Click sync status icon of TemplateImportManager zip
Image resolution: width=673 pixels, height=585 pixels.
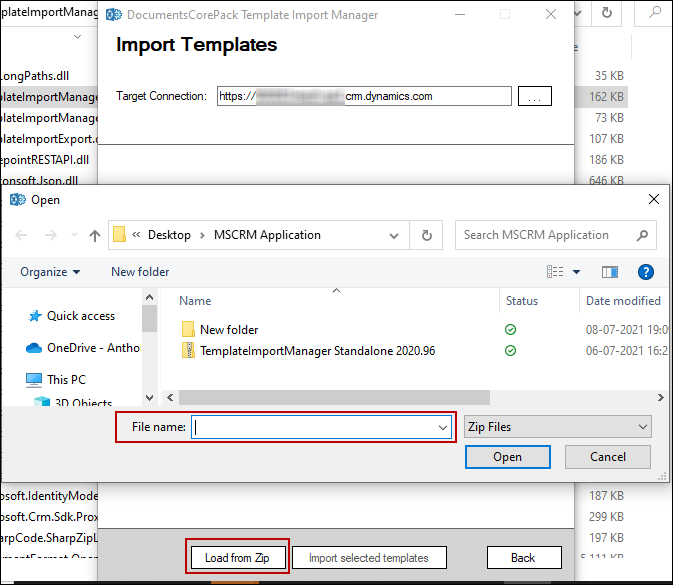click(510, 351)
